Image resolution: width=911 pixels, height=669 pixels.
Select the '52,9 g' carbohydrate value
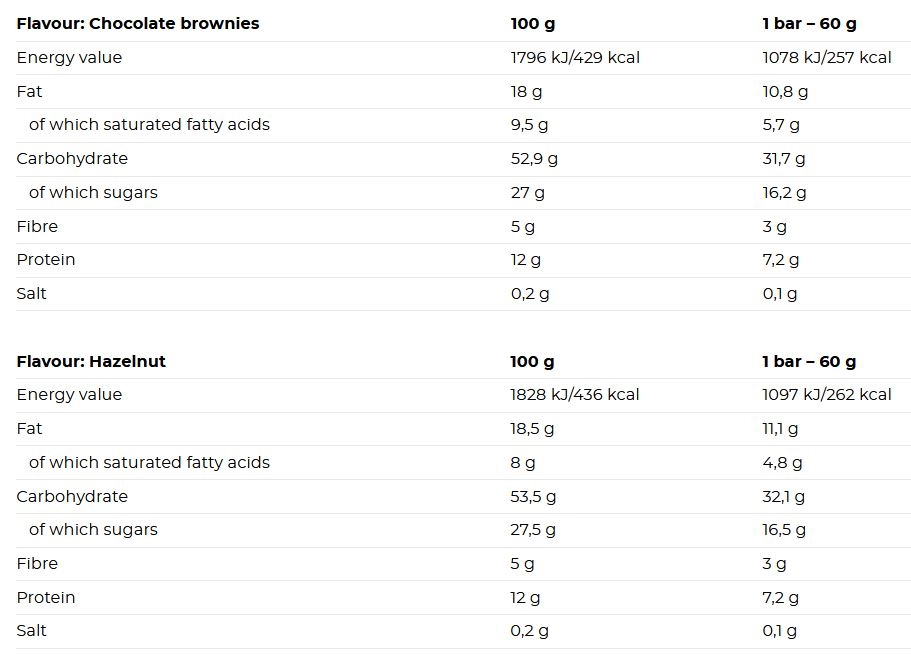point(534,159)
